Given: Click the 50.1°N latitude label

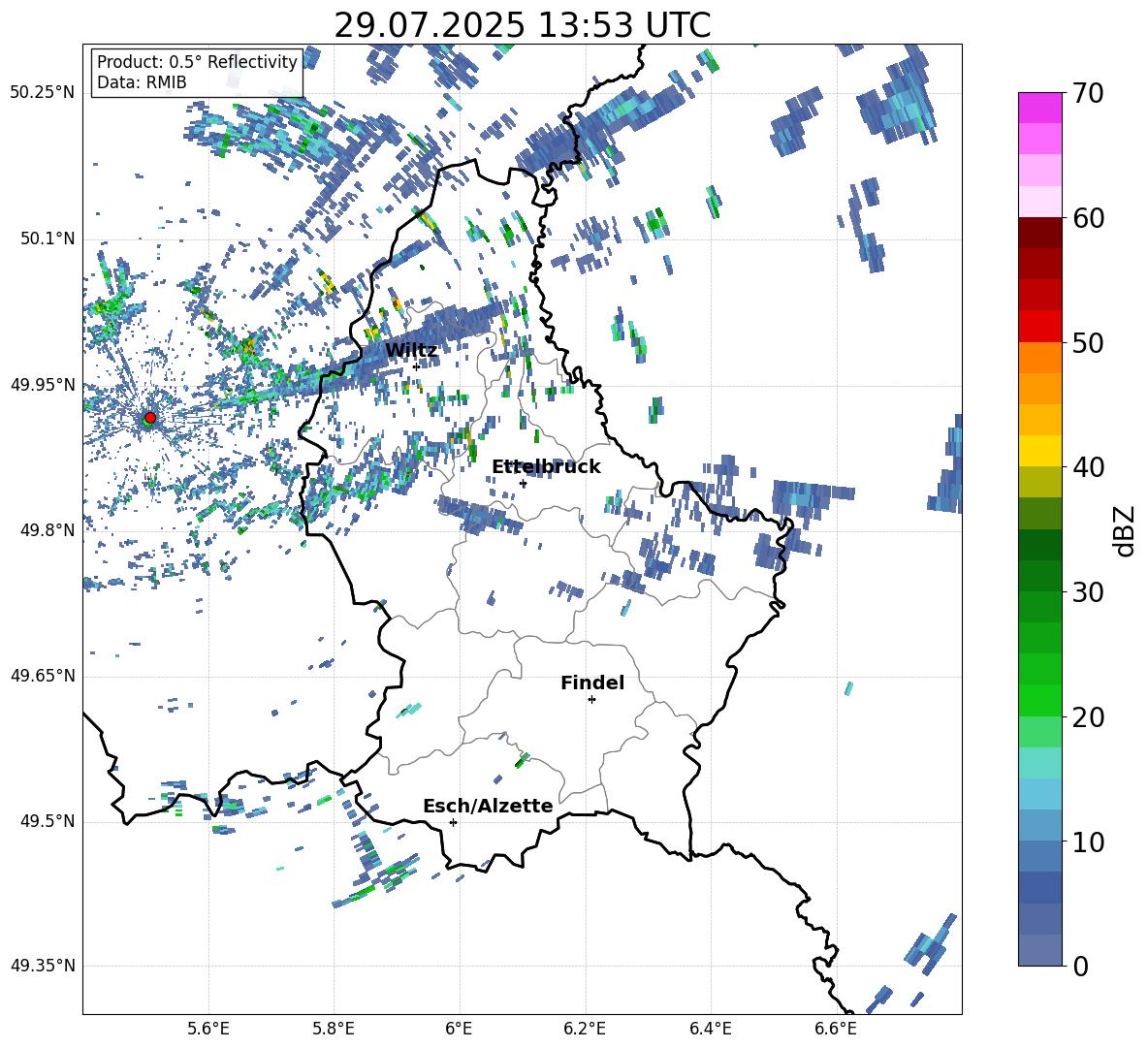Looking at the screenshot, I should click(x=48, y=239).
